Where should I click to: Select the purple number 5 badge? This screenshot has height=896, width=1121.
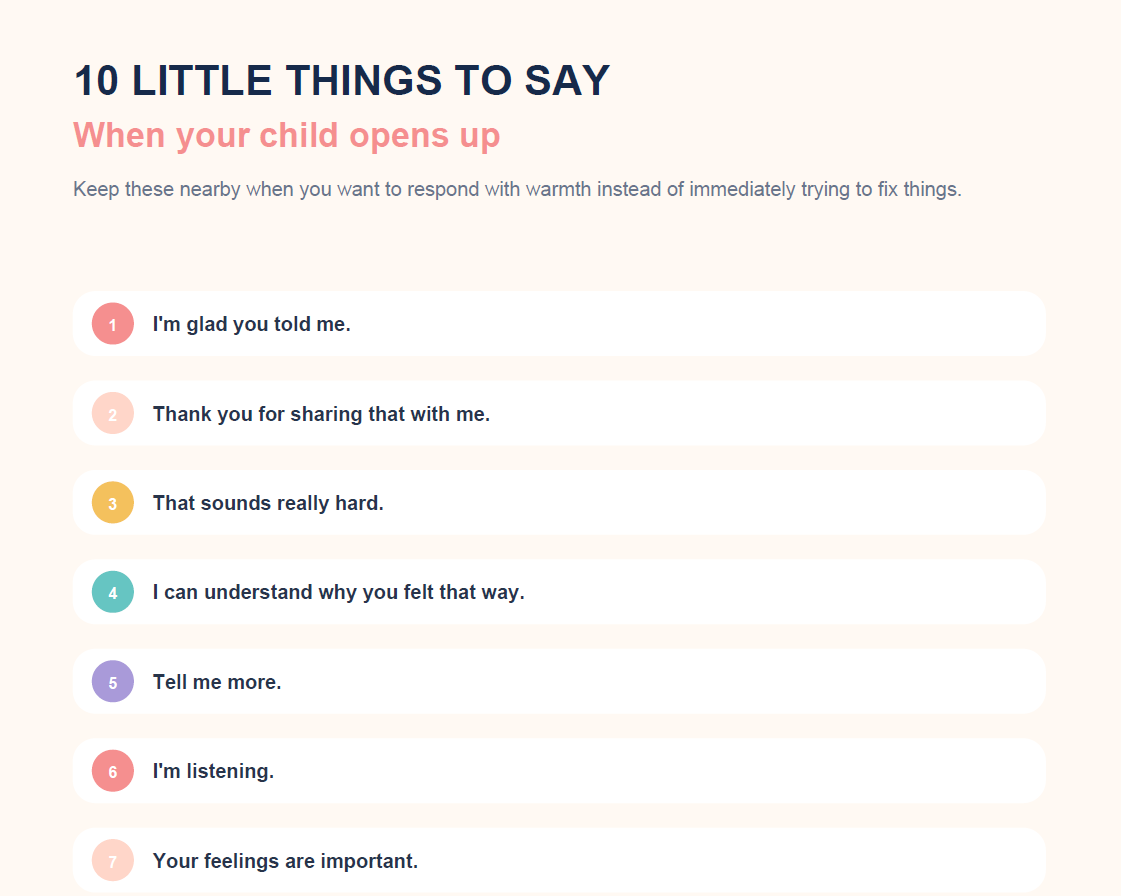(x=113, y=681)
